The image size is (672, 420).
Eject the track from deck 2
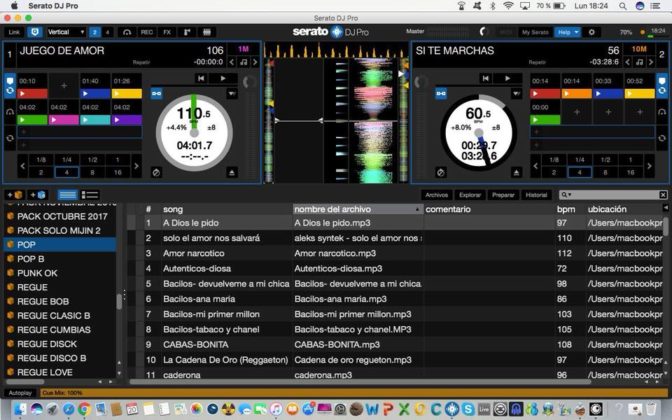click(x=516, y=173)
